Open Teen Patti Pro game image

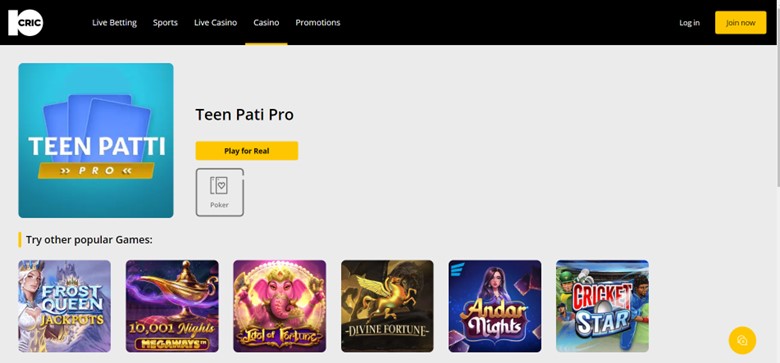pos(96,140)
